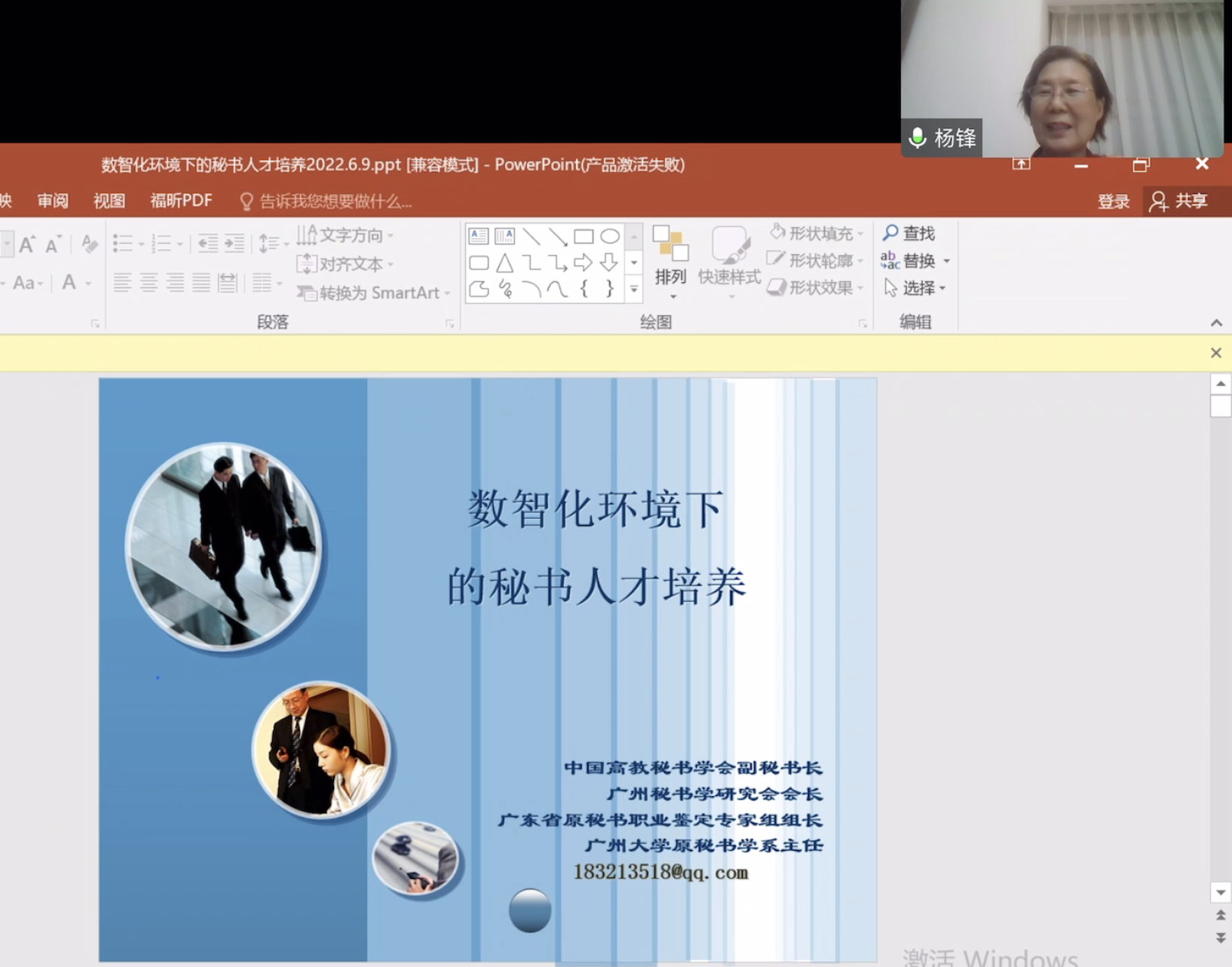Toggle justify paragraph alignment
This screenshot has width=1232, height=967.
point(201,284)
